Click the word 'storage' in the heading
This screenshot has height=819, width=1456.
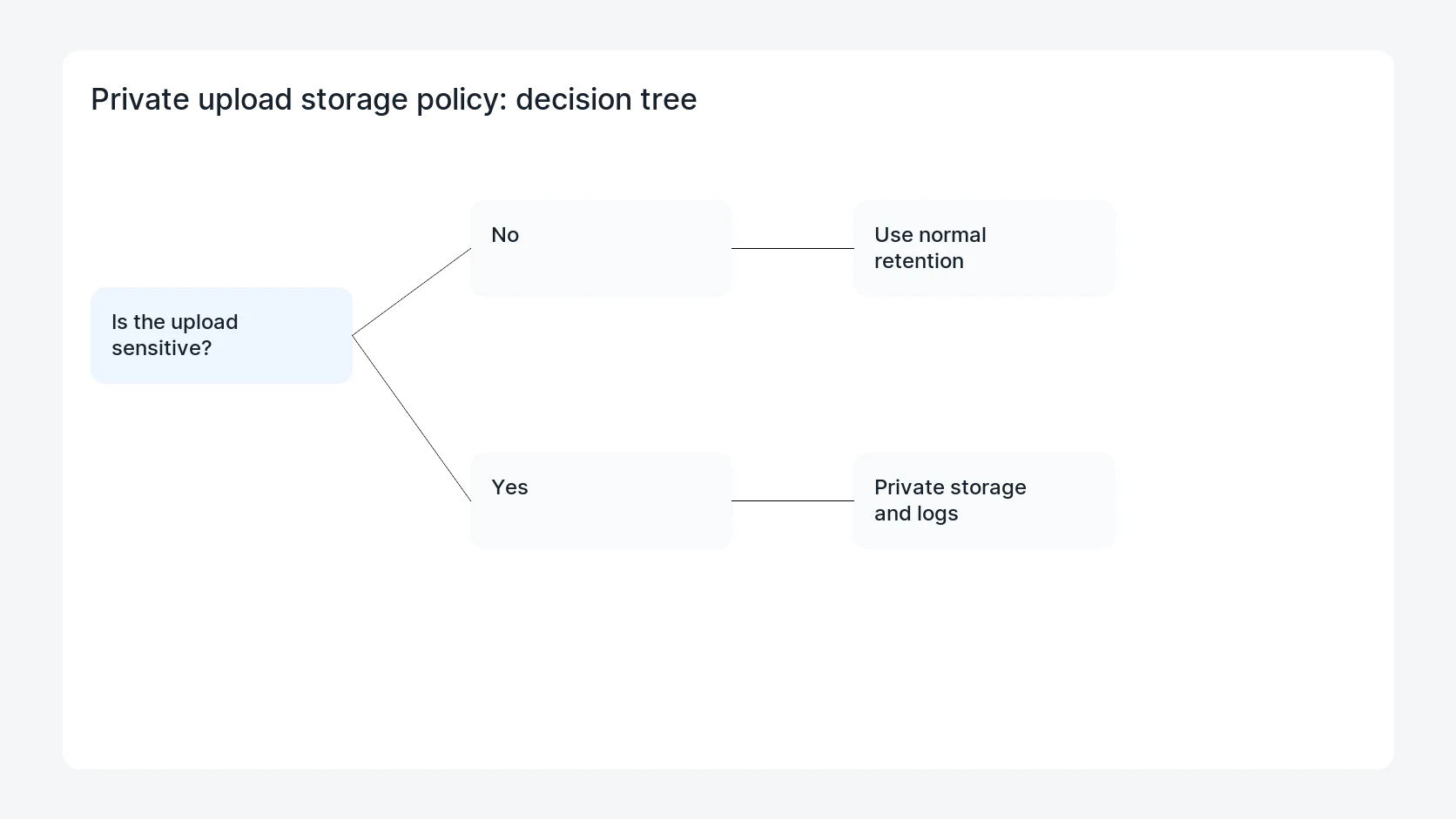354,99
